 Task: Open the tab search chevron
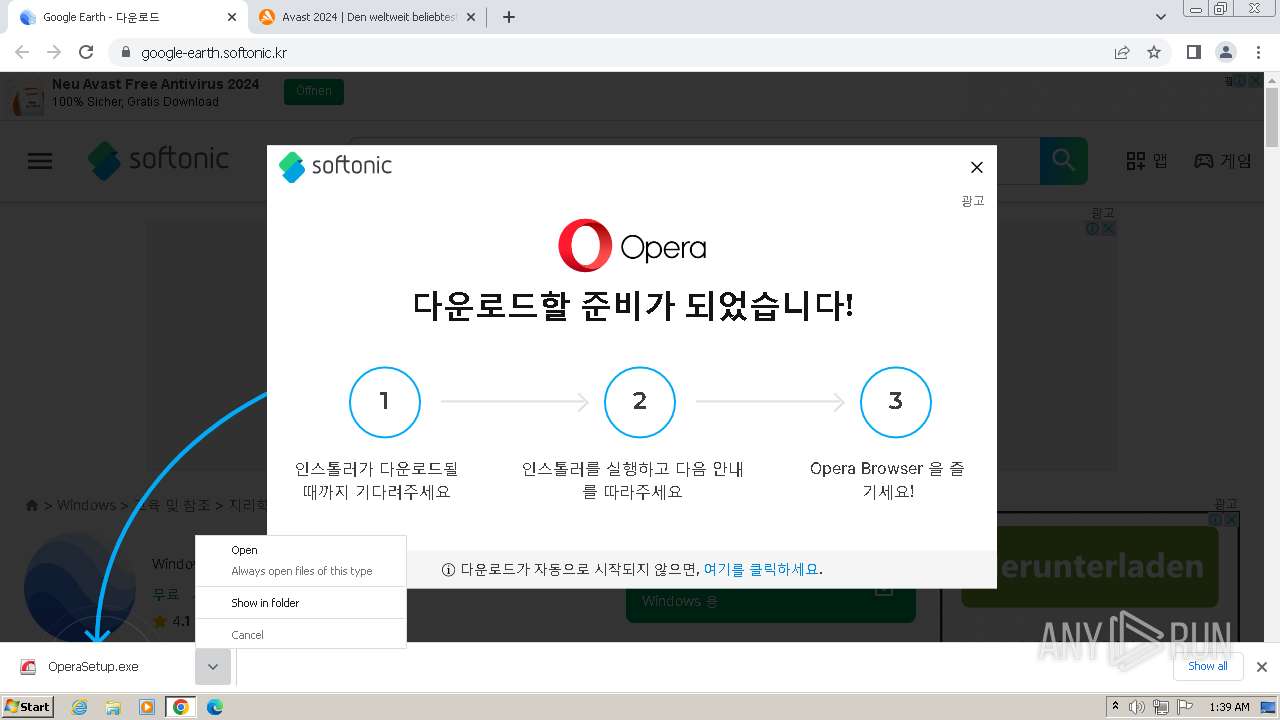[x=1160, y=17]
